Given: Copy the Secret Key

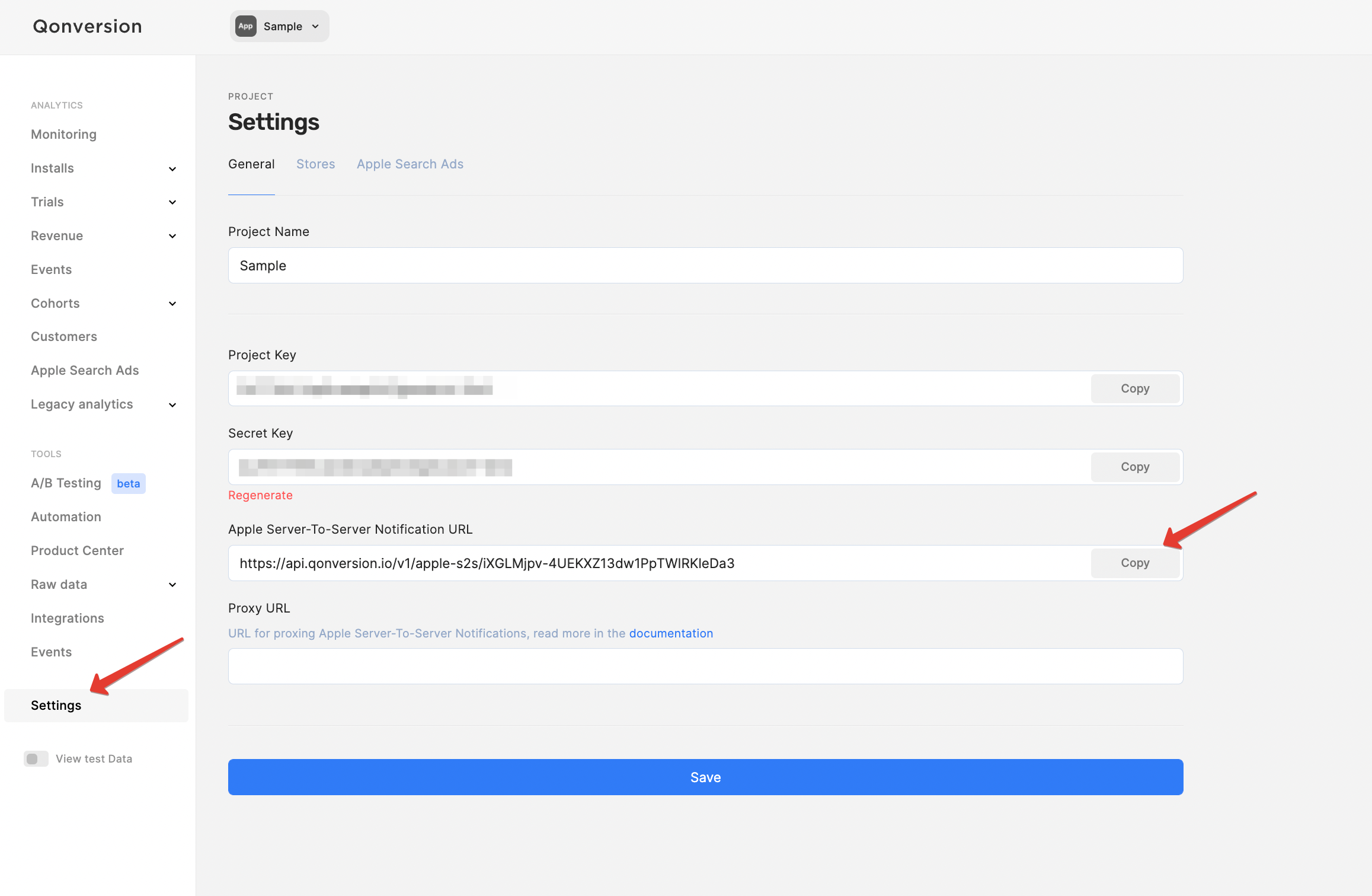Looking at the screenshot, I should click(x=1134, y=467).
